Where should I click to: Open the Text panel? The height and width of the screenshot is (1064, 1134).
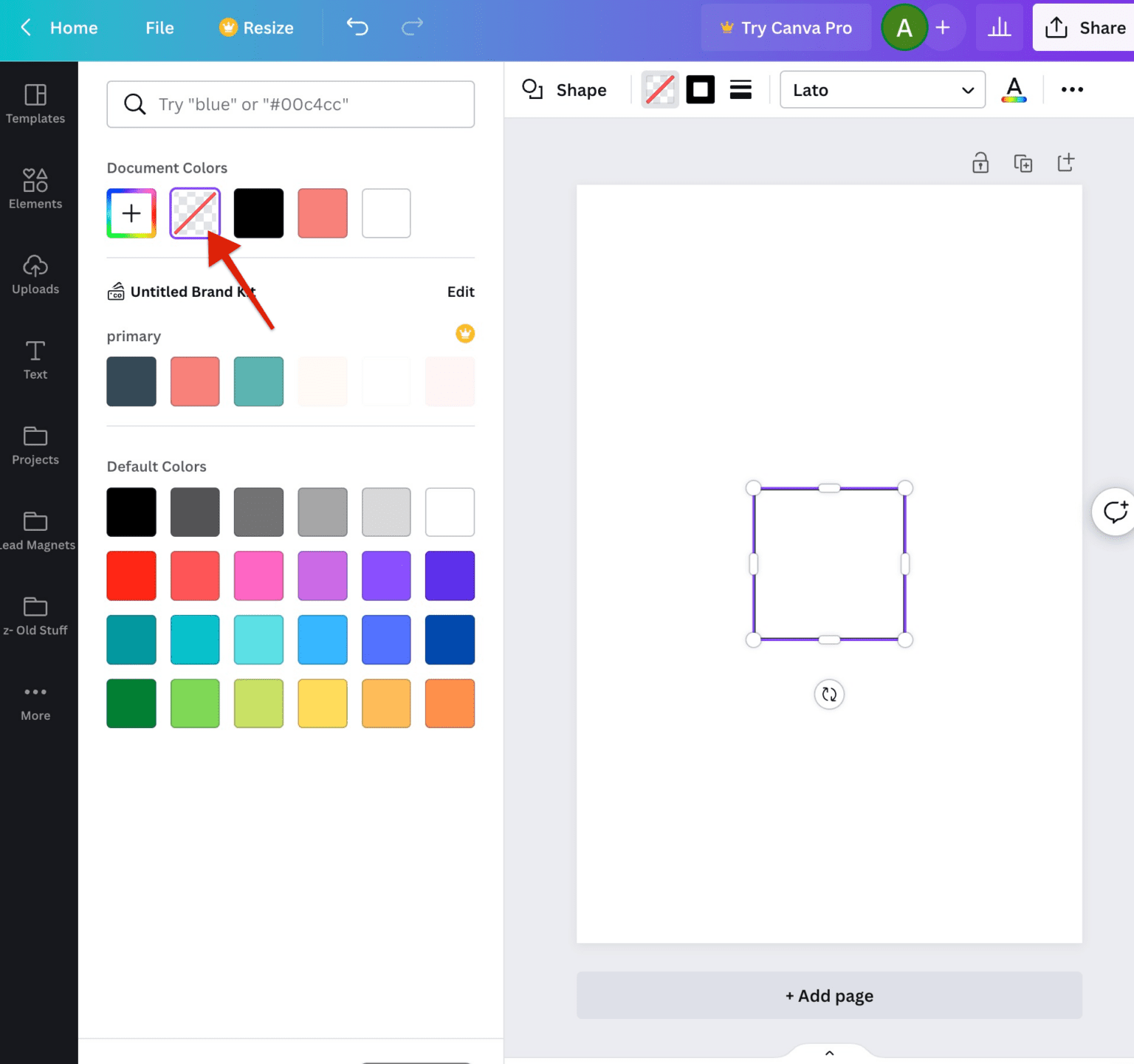pyautogui.click(x=35, y=360)
